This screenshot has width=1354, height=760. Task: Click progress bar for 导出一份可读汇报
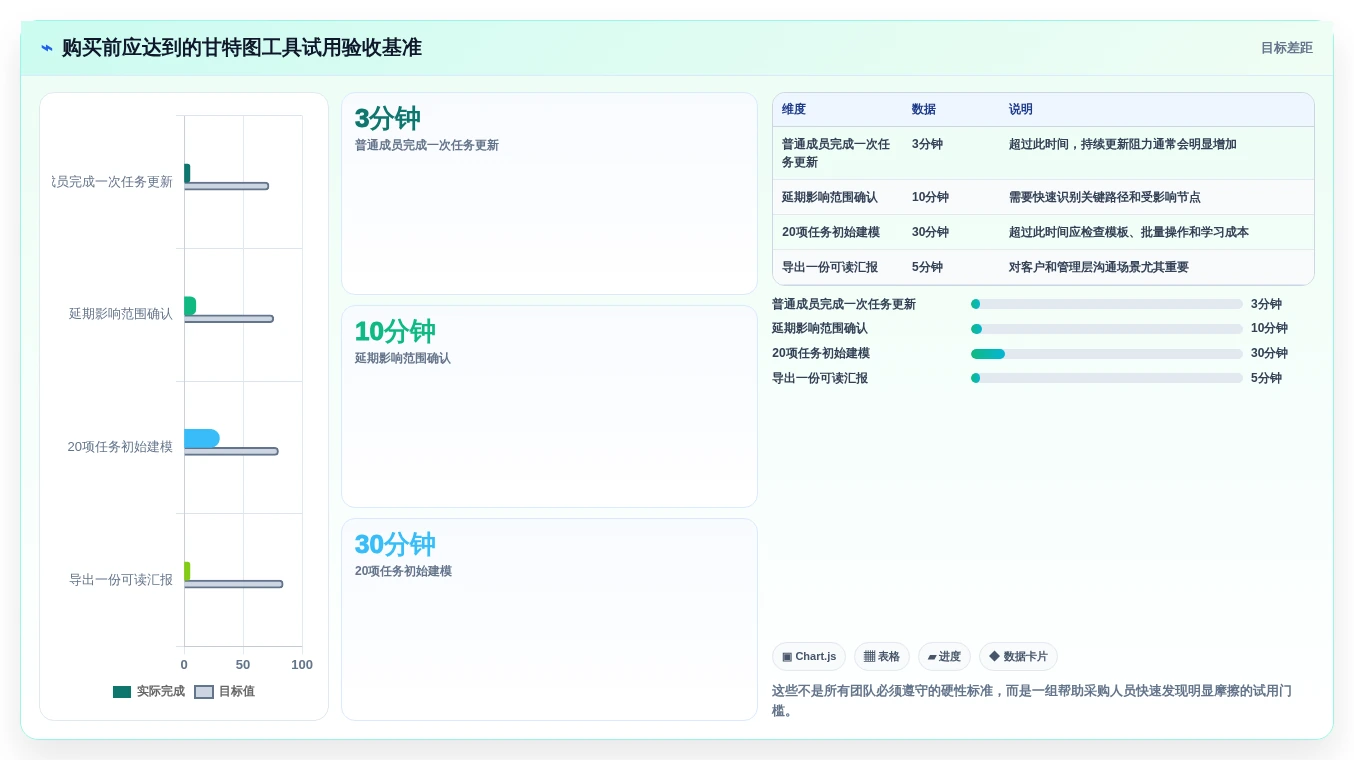click(x=1107, y=378)
